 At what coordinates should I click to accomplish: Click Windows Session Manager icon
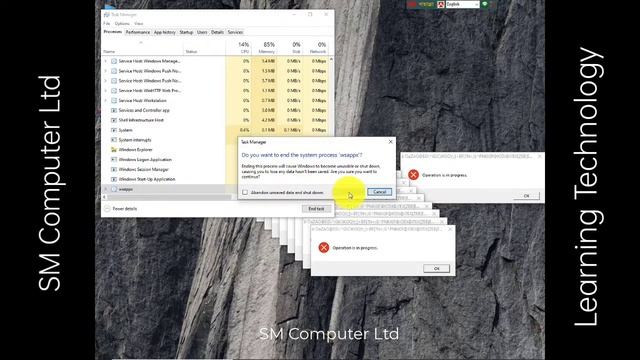click(x=114, y=169)
